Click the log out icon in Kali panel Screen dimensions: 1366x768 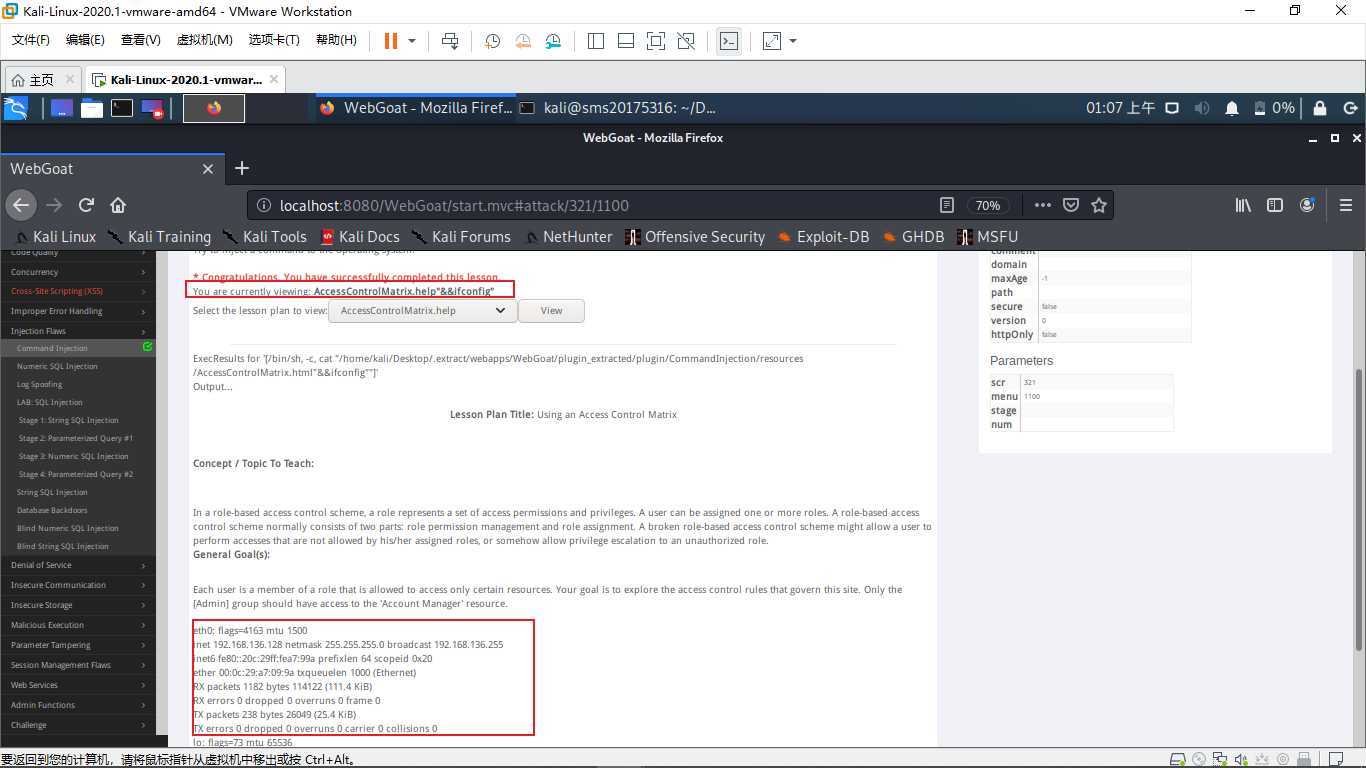click(x=1350, y=108)
